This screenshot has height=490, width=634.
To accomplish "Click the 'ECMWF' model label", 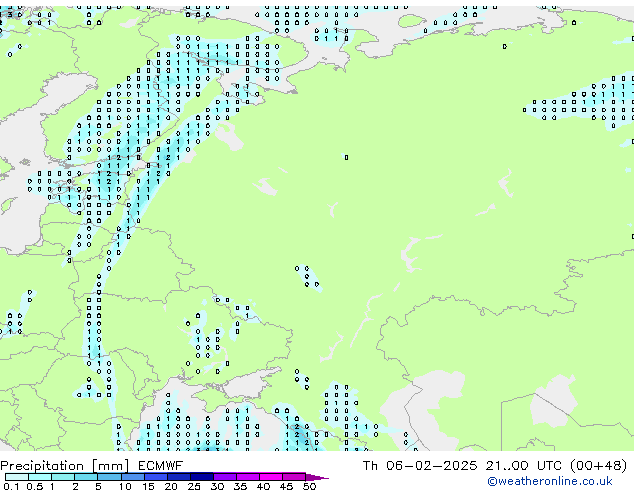I will point(161,466).
